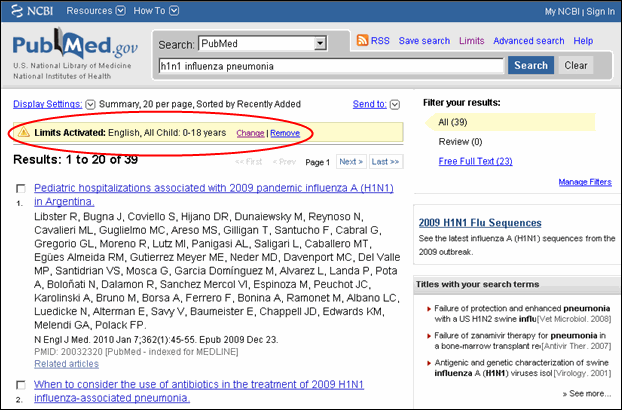Image resolution: width=622 pixels, height=410 pixels.
Task: Click the Limits Activated warning icon
Action: [x=24, y=132]
